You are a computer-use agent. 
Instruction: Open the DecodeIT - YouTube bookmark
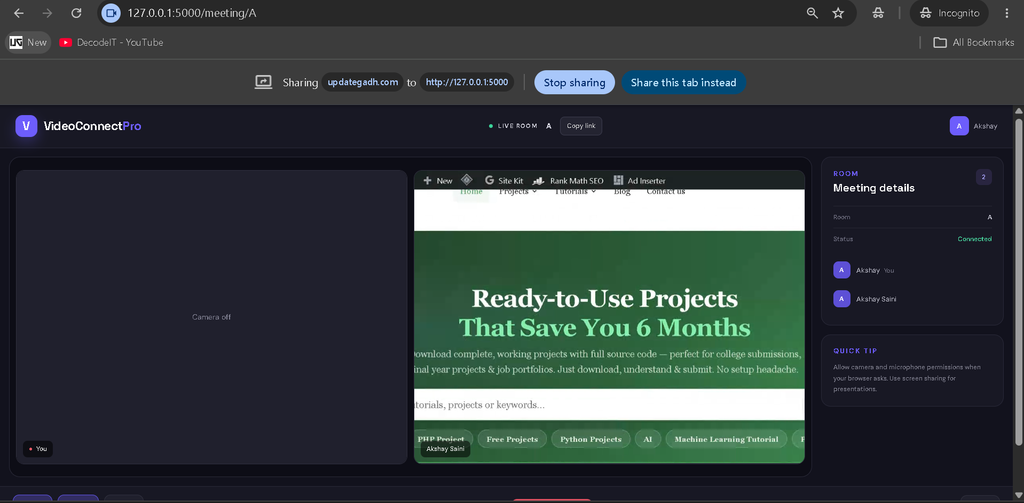click(x=111, y=42)
